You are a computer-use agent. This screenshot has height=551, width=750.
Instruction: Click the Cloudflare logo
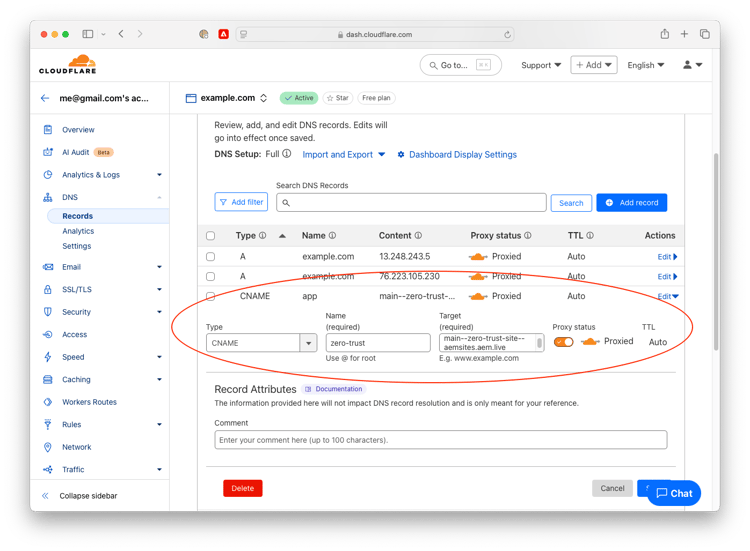tap(67, 65)
